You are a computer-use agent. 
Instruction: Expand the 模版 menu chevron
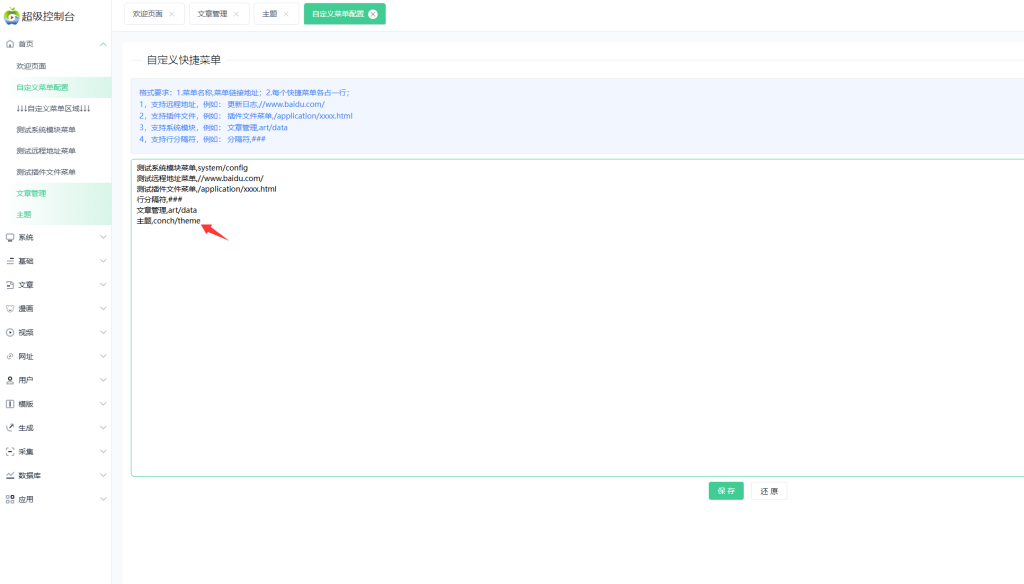(103, 404)
